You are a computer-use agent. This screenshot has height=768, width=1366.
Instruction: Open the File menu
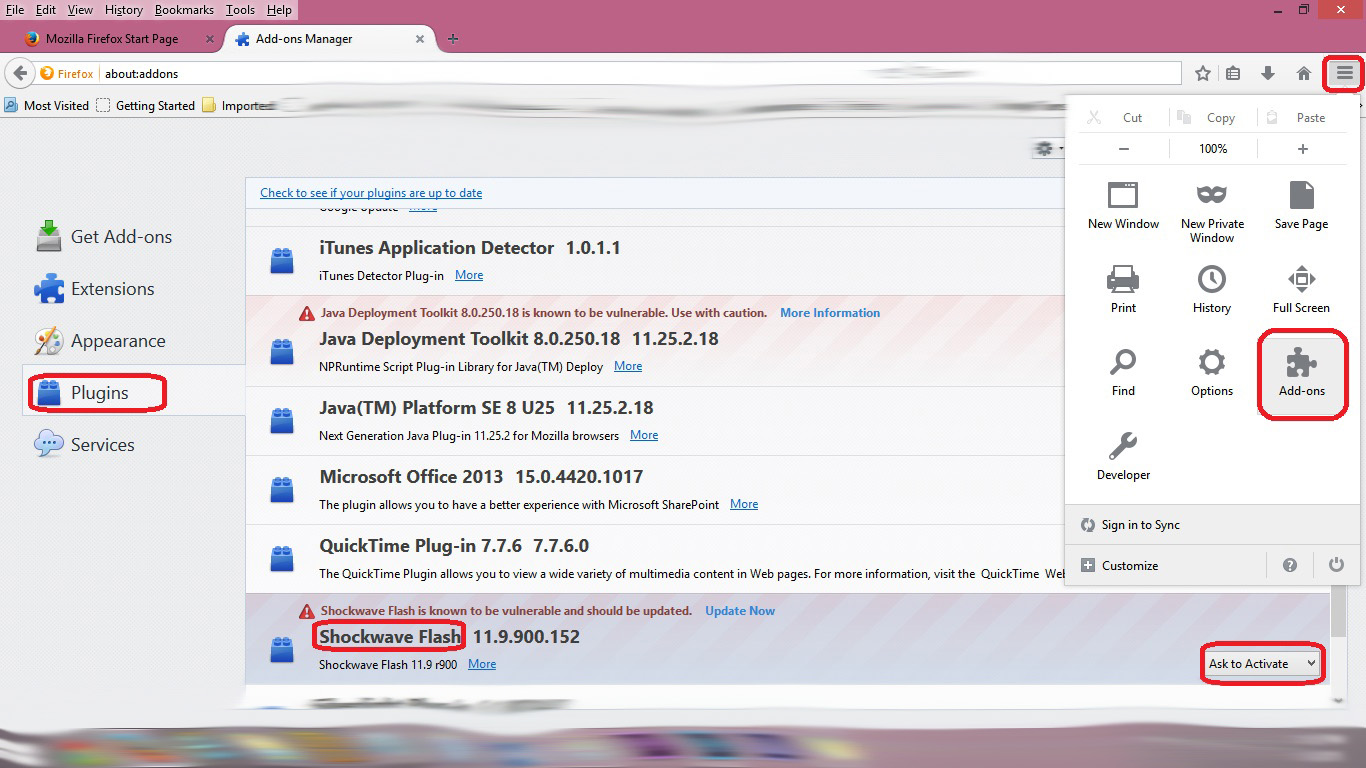(x=14, y=10)
